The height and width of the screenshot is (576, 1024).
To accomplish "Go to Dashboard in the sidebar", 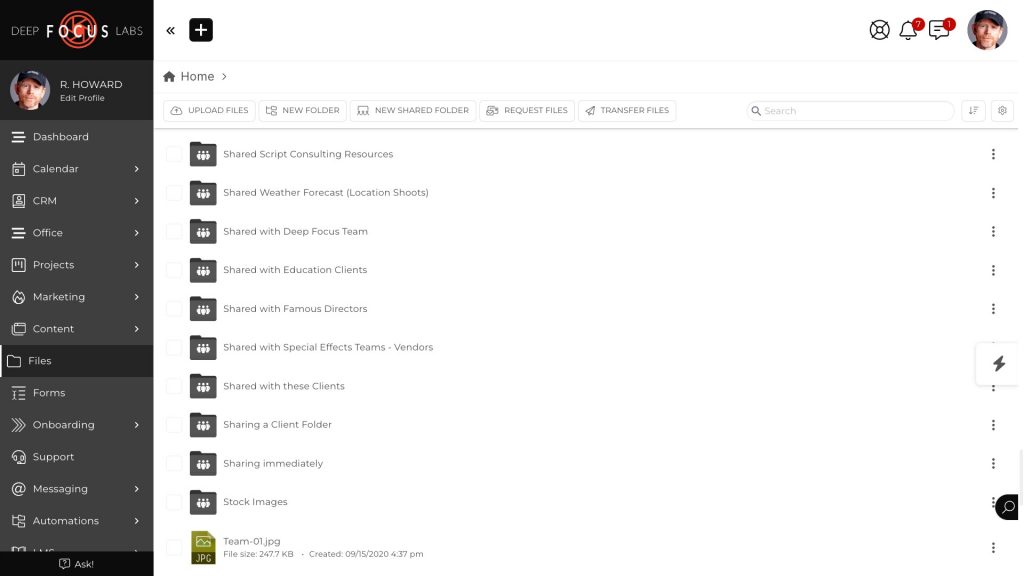I will click(x=60, y=137).
